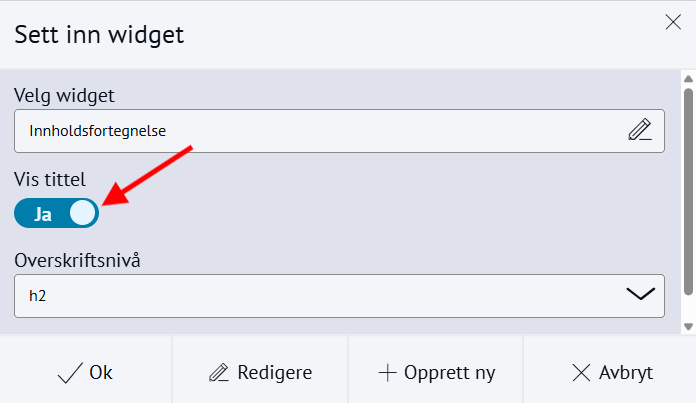696x403 pixels.
Task: Click the Overskriftsnivå label
Action: point(78,260)
